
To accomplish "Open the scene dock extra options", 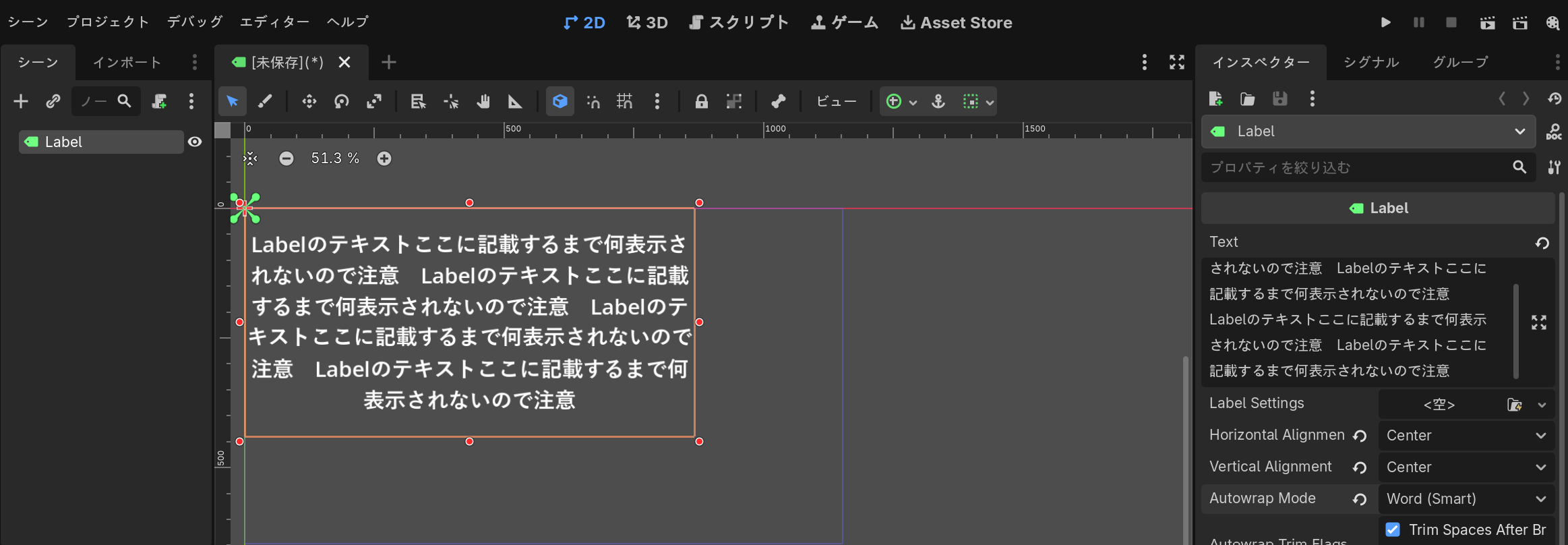I will (x=192, y=101).
